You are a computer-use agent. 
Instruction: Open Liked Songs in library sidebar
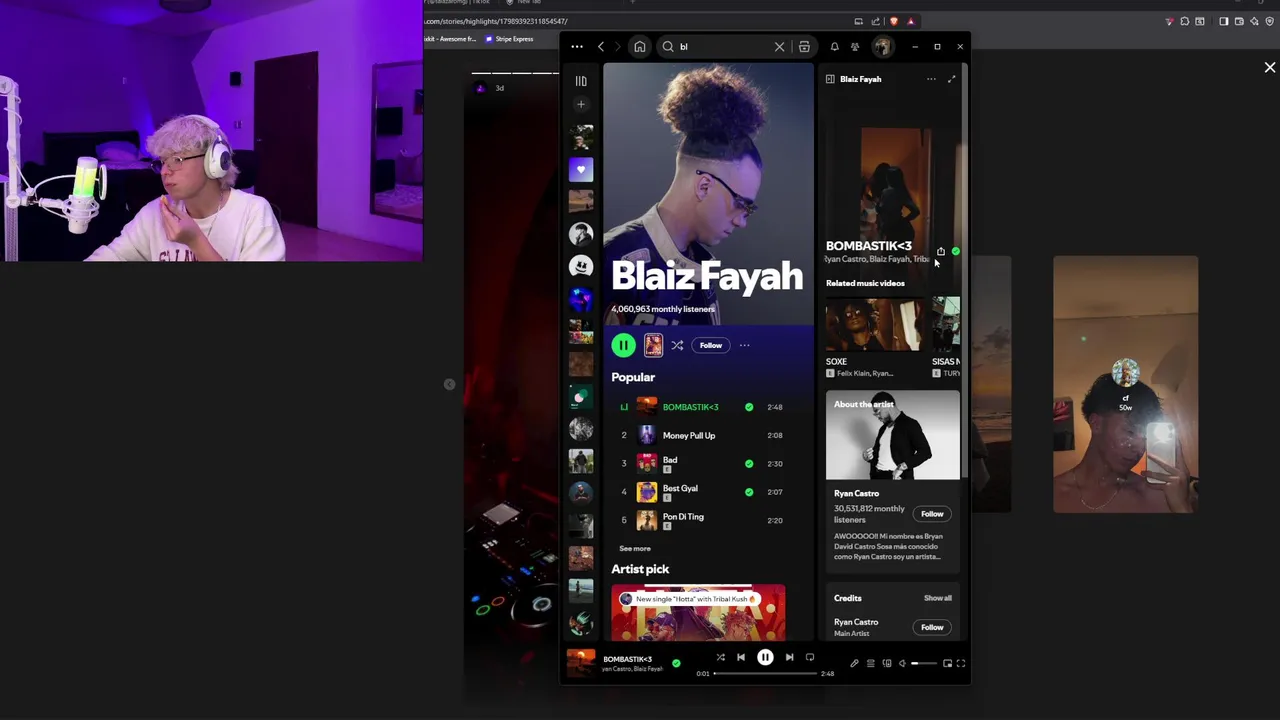[581, 169]
